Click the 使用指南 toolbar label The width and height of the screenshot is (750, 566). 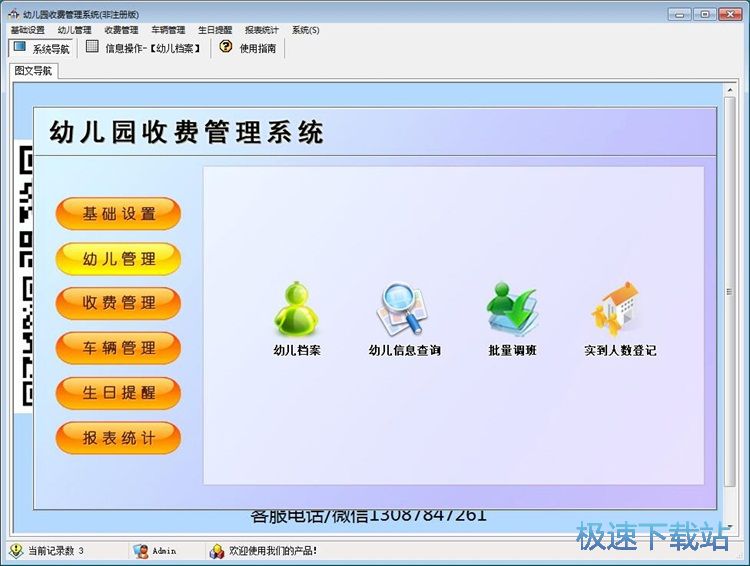point(258,48)
